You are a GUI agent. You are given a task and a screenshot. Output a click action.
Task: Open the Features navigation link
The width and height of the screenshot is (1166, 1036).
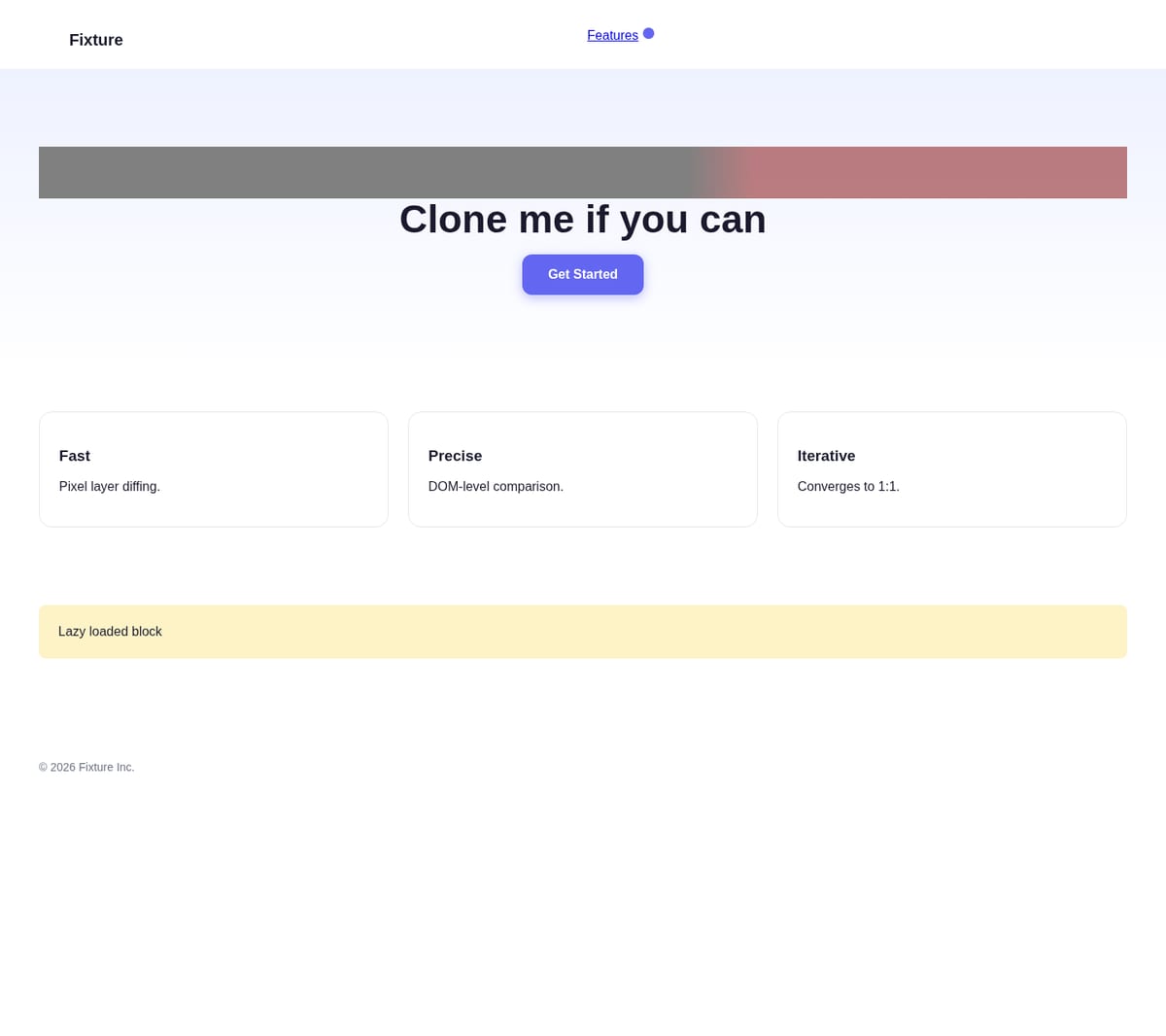tap(612, 35)
